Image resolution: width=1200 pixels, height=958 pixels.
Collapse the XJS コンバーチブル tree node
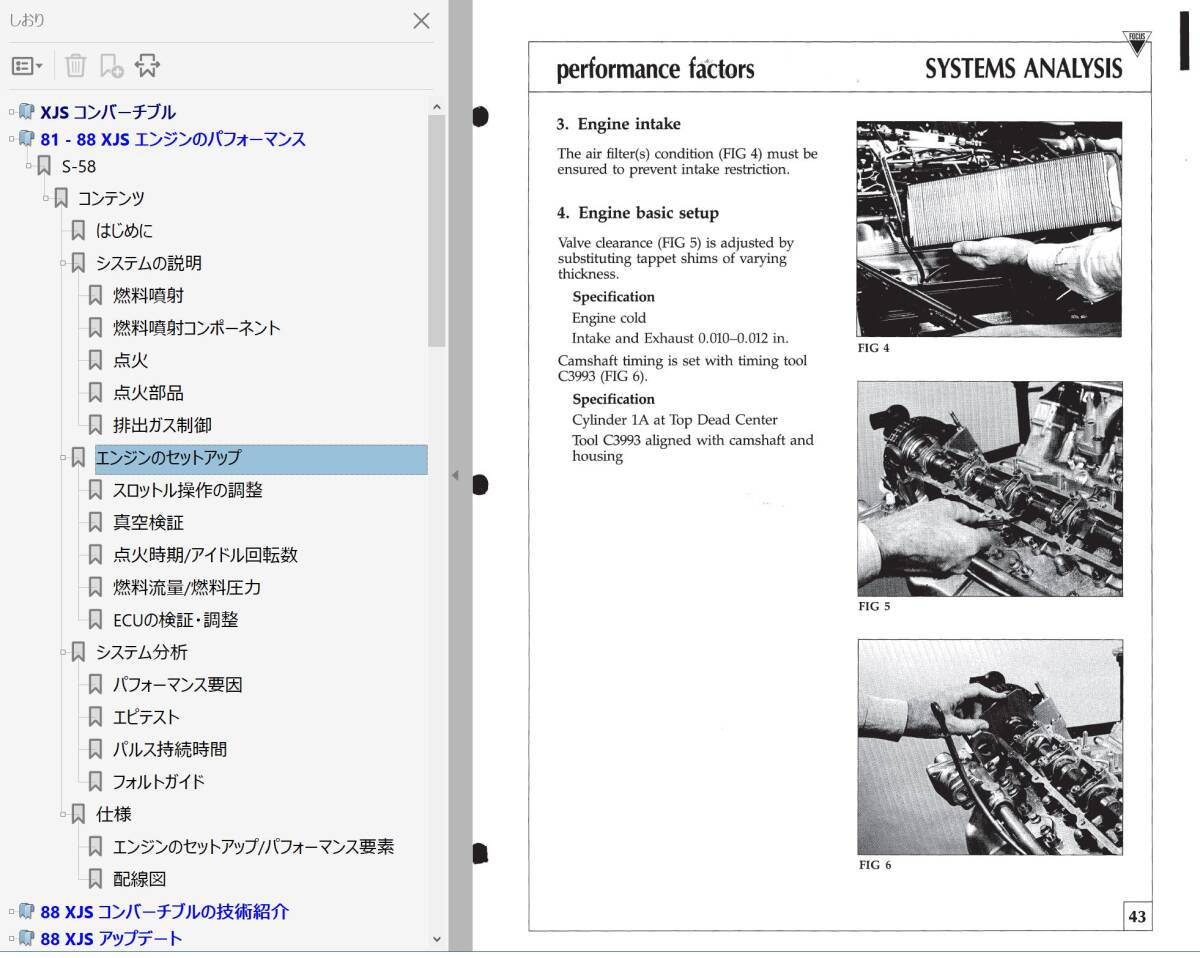12,112
